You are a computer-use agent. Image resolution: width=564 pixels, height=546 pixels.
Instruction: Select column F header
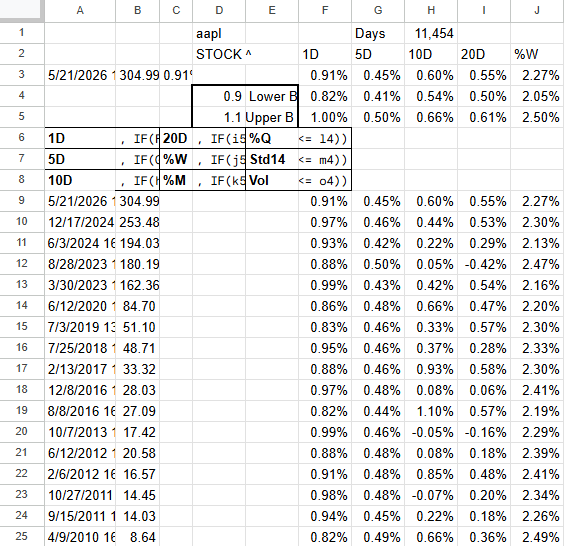pos(325,10)
